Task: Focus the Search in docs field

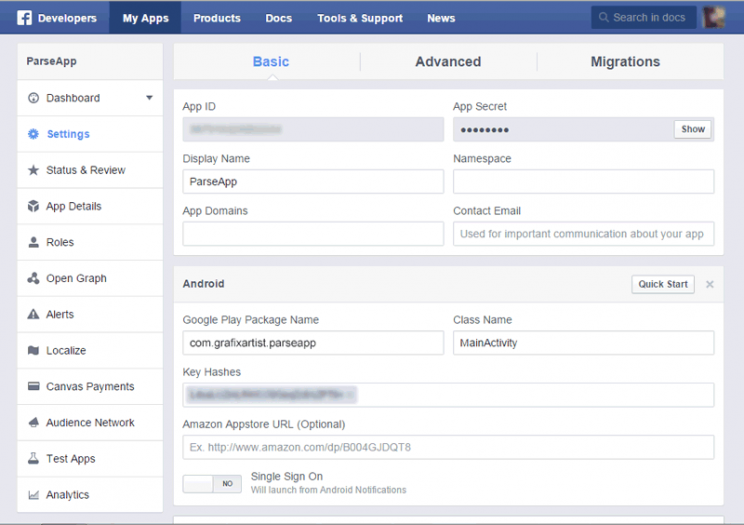Action: [x=644, y=18]
